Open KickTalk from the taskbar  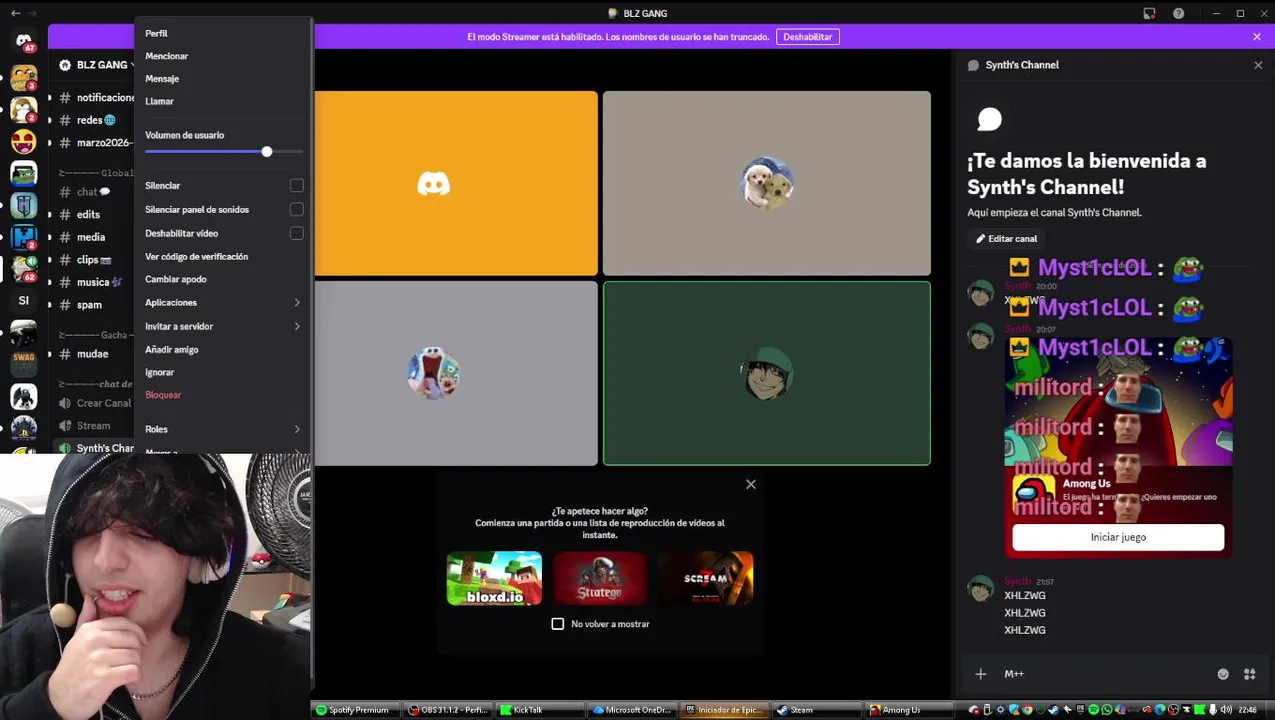(540, 710)
